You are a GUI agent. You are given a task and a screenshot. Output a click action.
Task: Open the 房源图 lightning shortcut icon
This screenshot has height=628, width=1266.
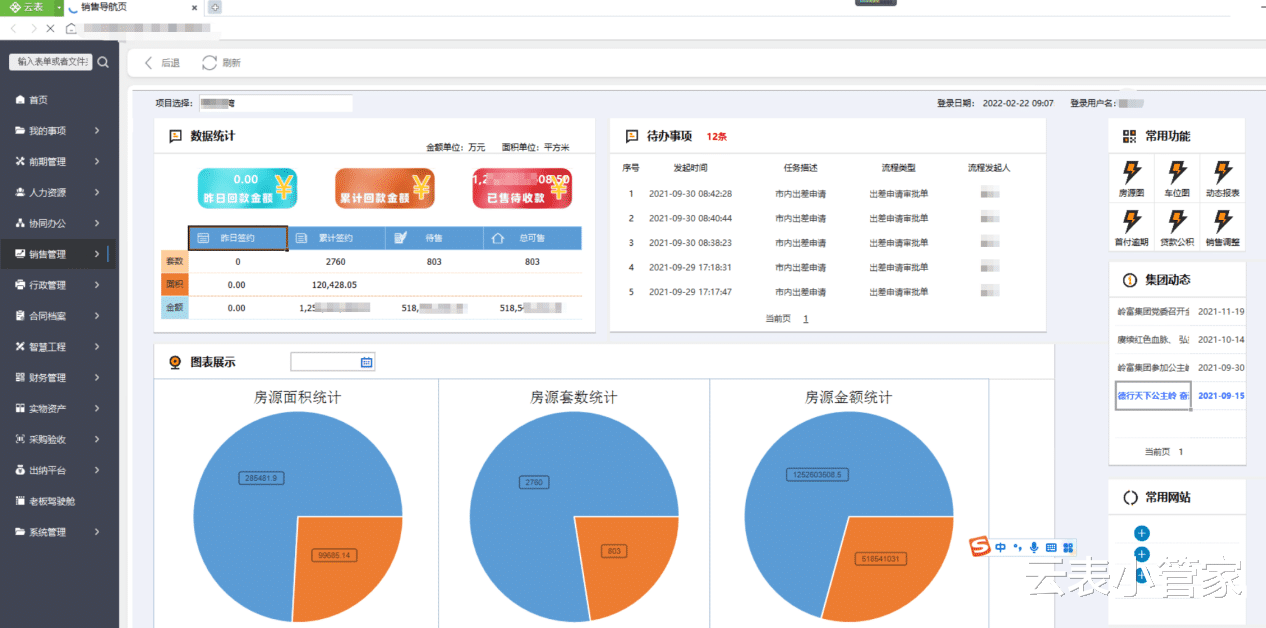[x=1132, y=171]
